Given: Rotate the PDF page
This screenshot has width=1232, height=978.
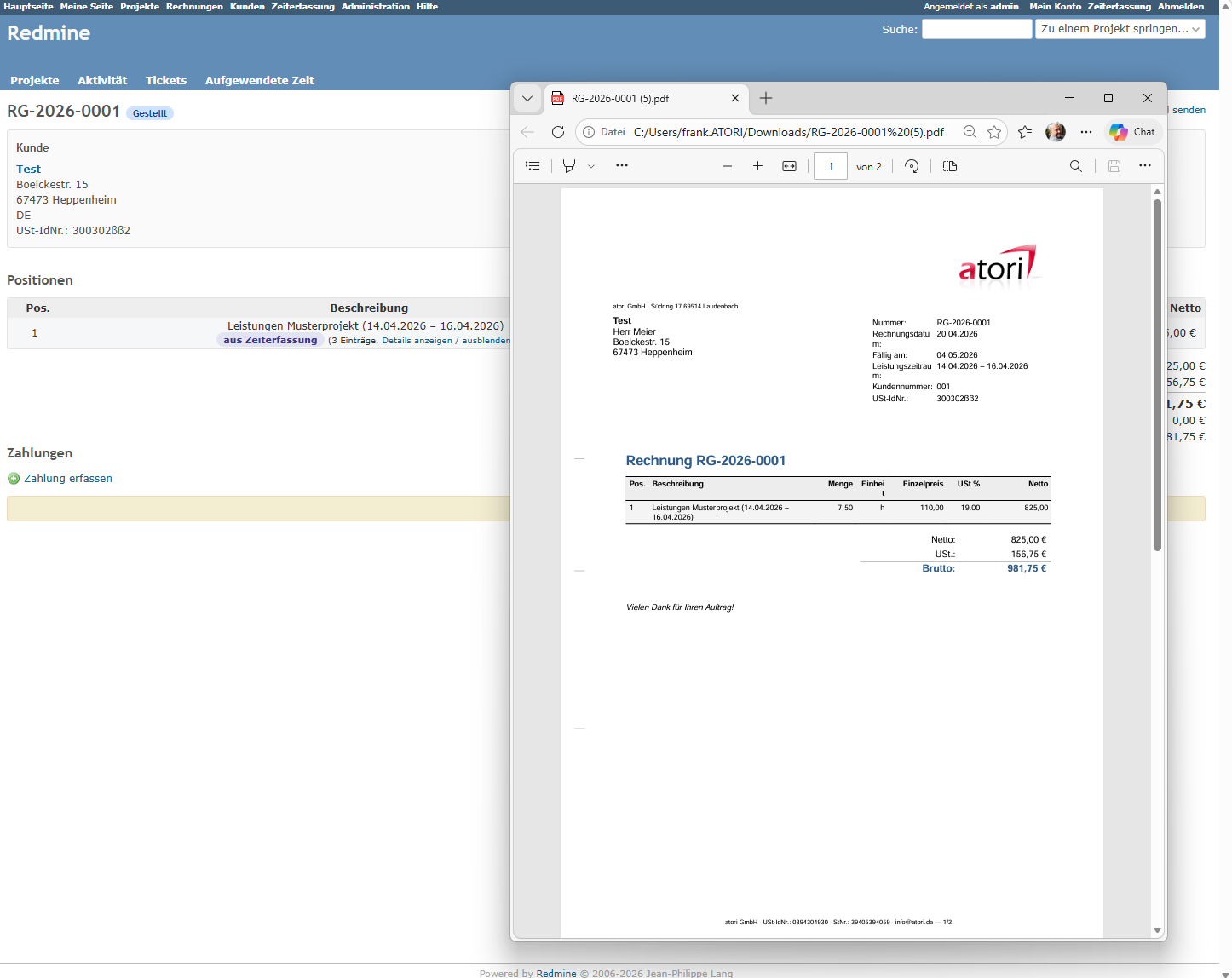Looking at the screenshot, I should (911, 166).
